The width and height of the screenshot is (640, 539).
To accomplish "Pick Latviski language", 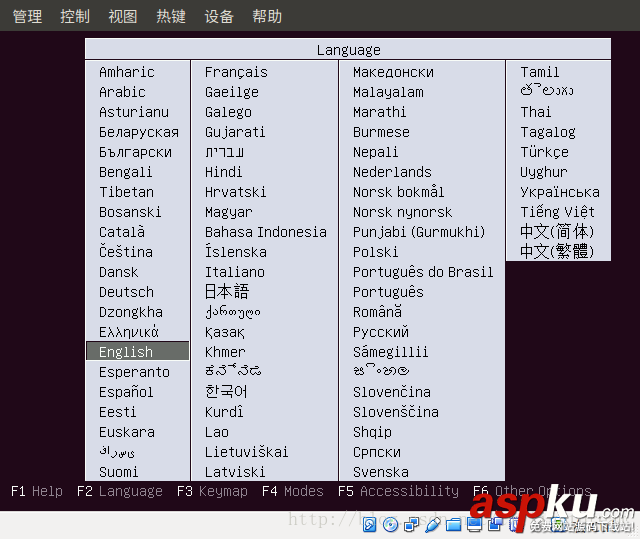I will [235, 472].
